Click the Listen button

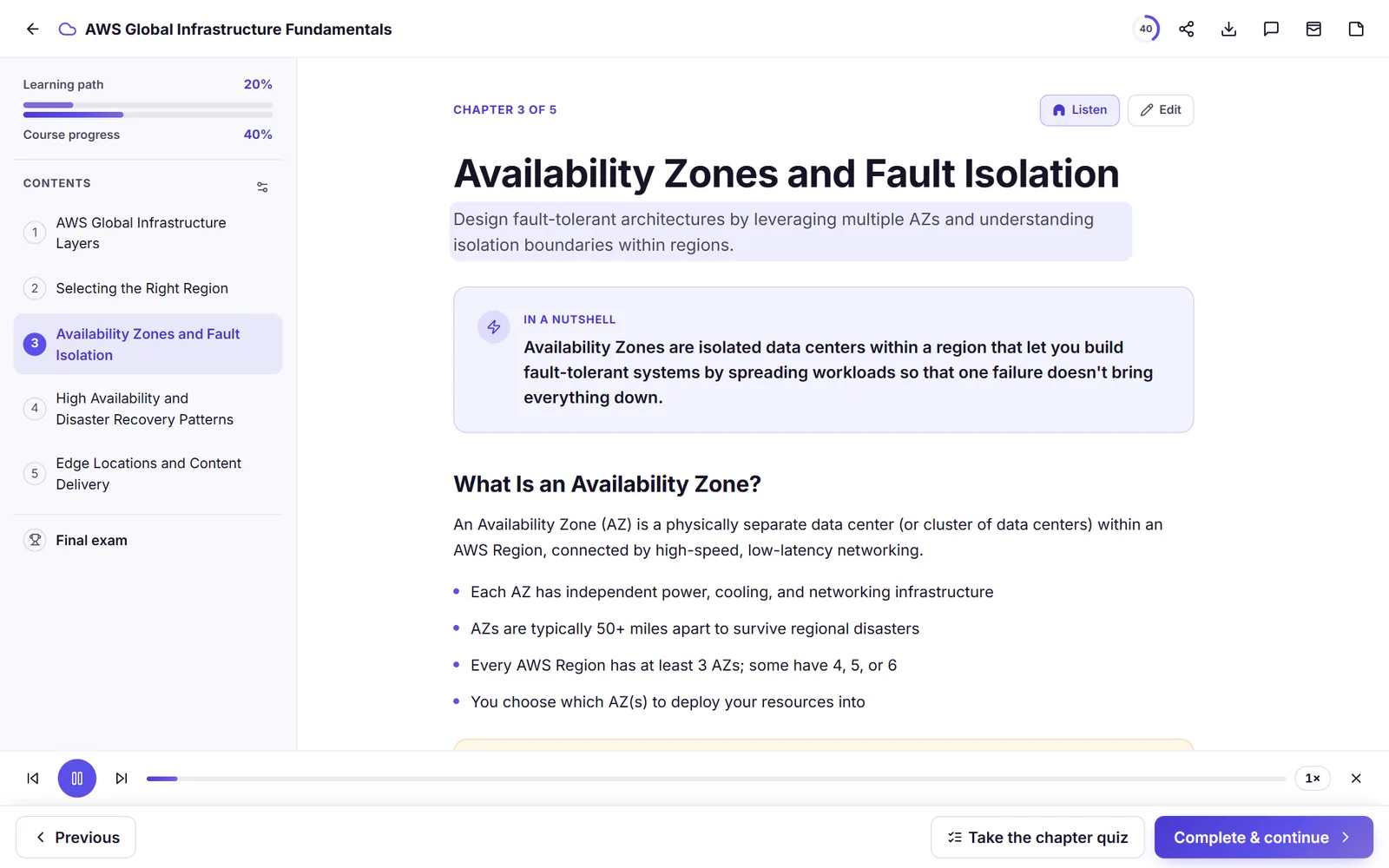(x=1079, y=110)
